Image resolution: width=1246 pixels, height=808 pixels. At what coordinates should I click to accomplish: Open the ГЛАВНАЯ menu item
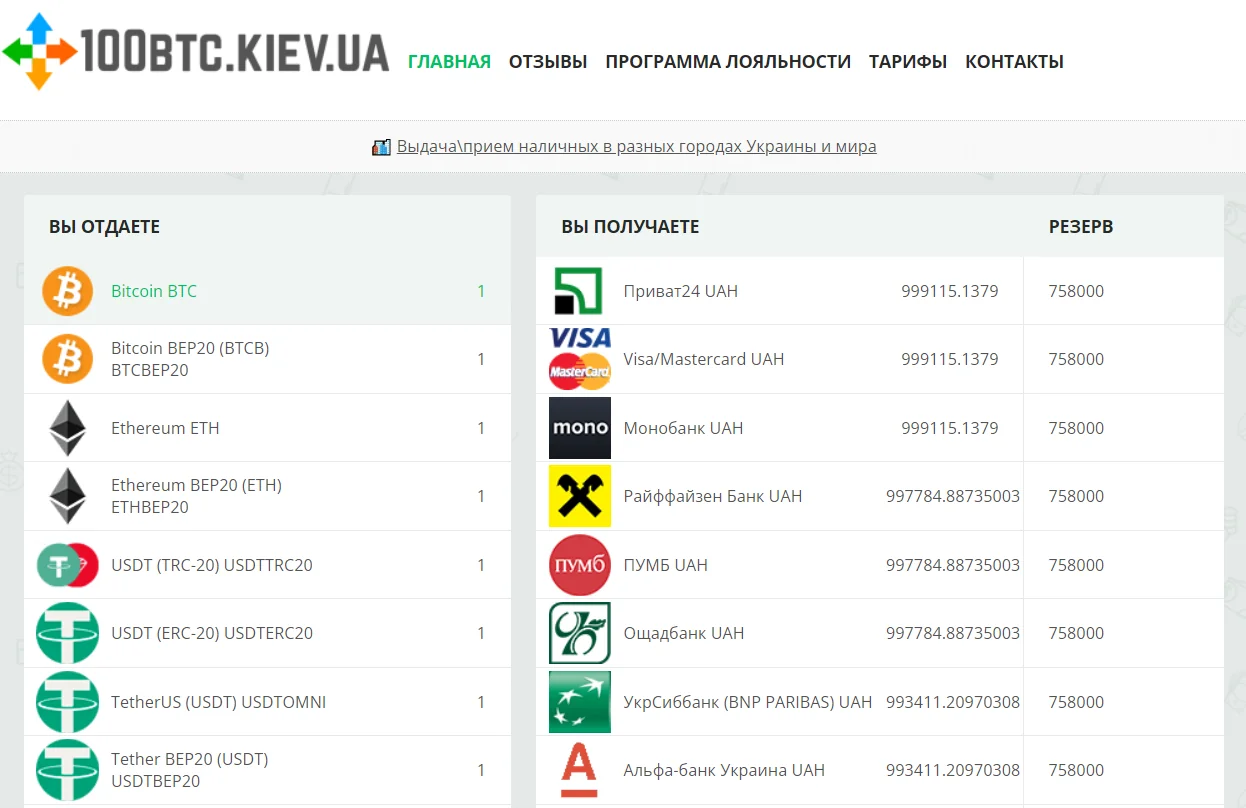point(449,62)
